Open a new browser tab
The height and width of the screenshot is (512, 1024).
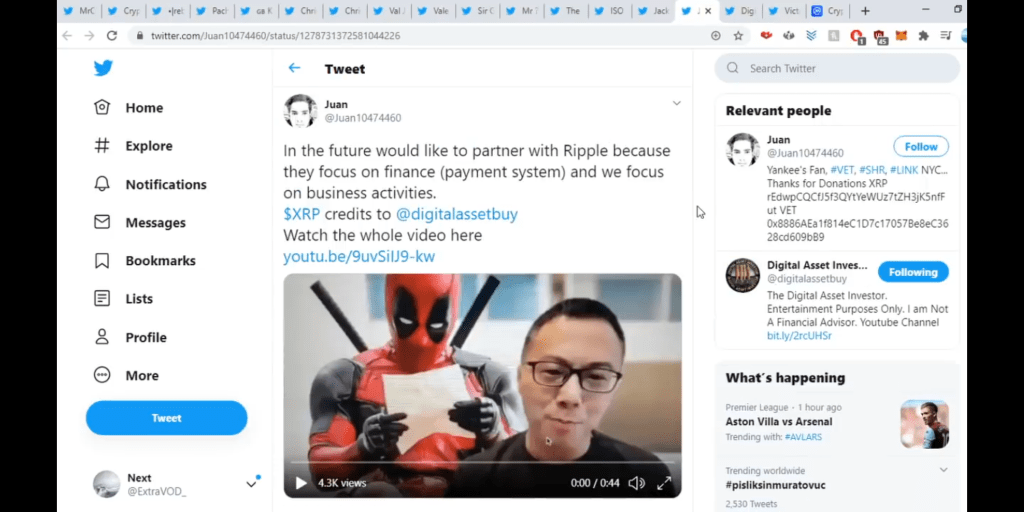[865, 11]
